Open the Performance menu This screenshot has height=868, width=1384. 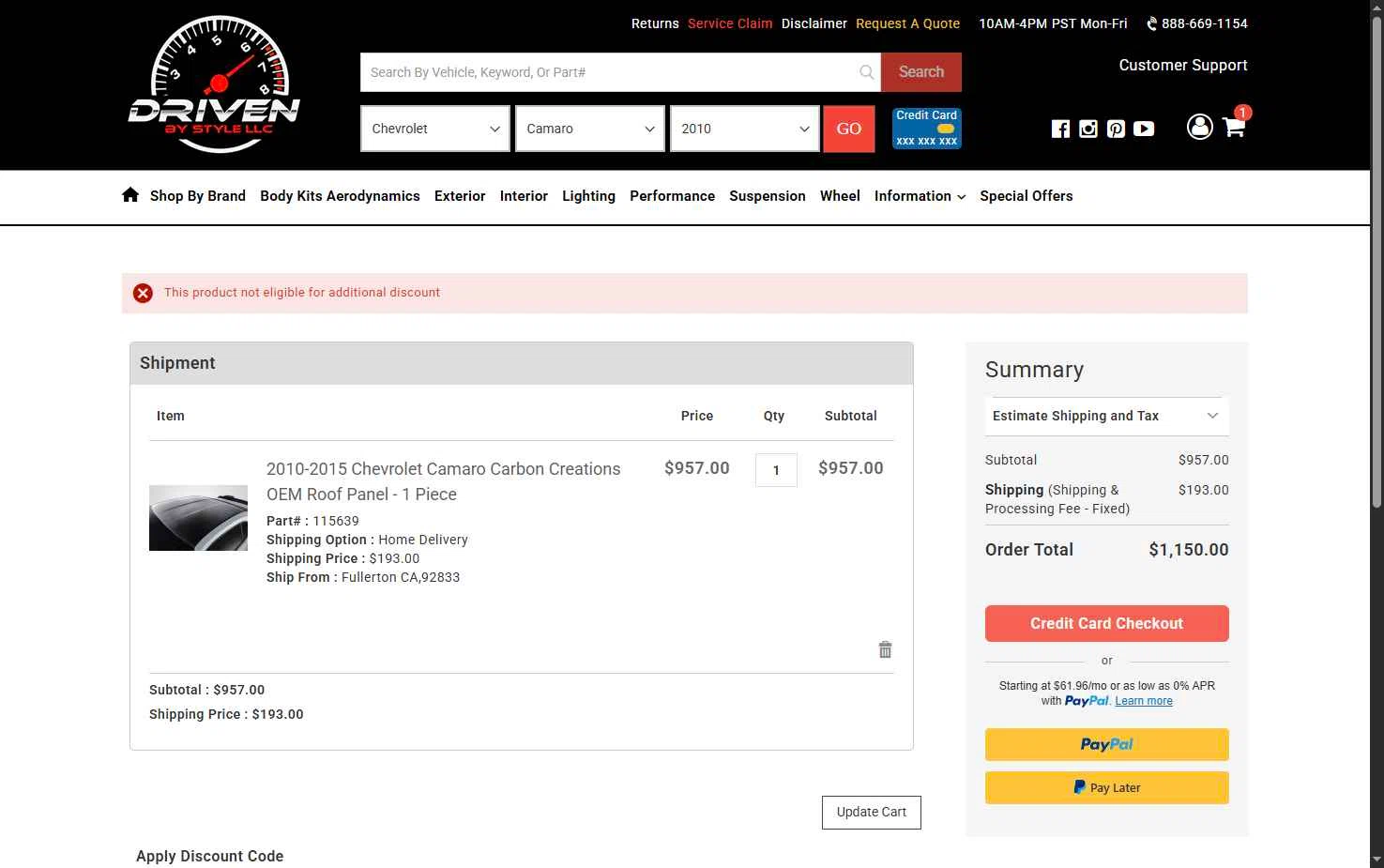[x=672, y=196]
